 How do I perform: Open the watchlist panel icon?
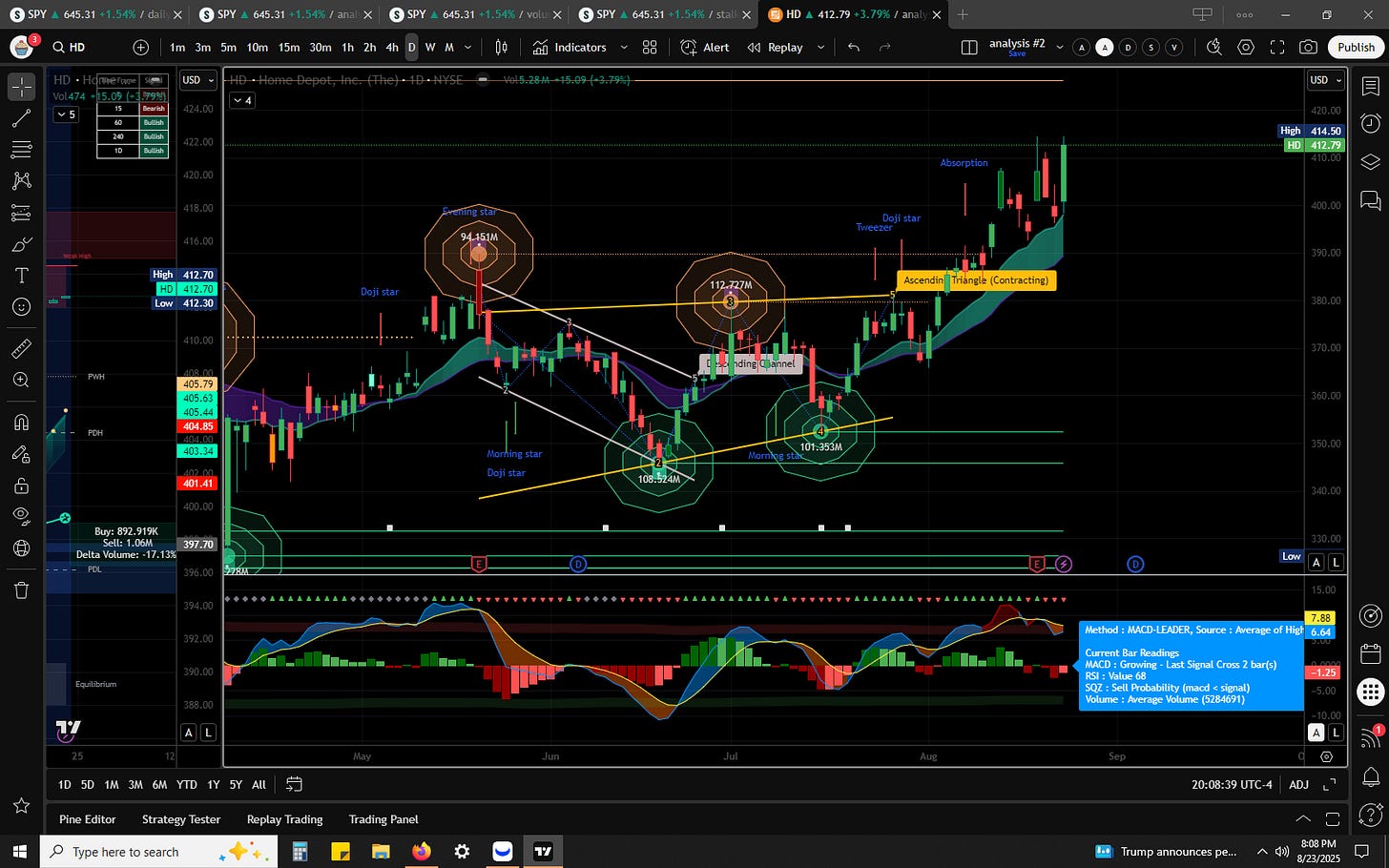click(x=1370, y=87)
